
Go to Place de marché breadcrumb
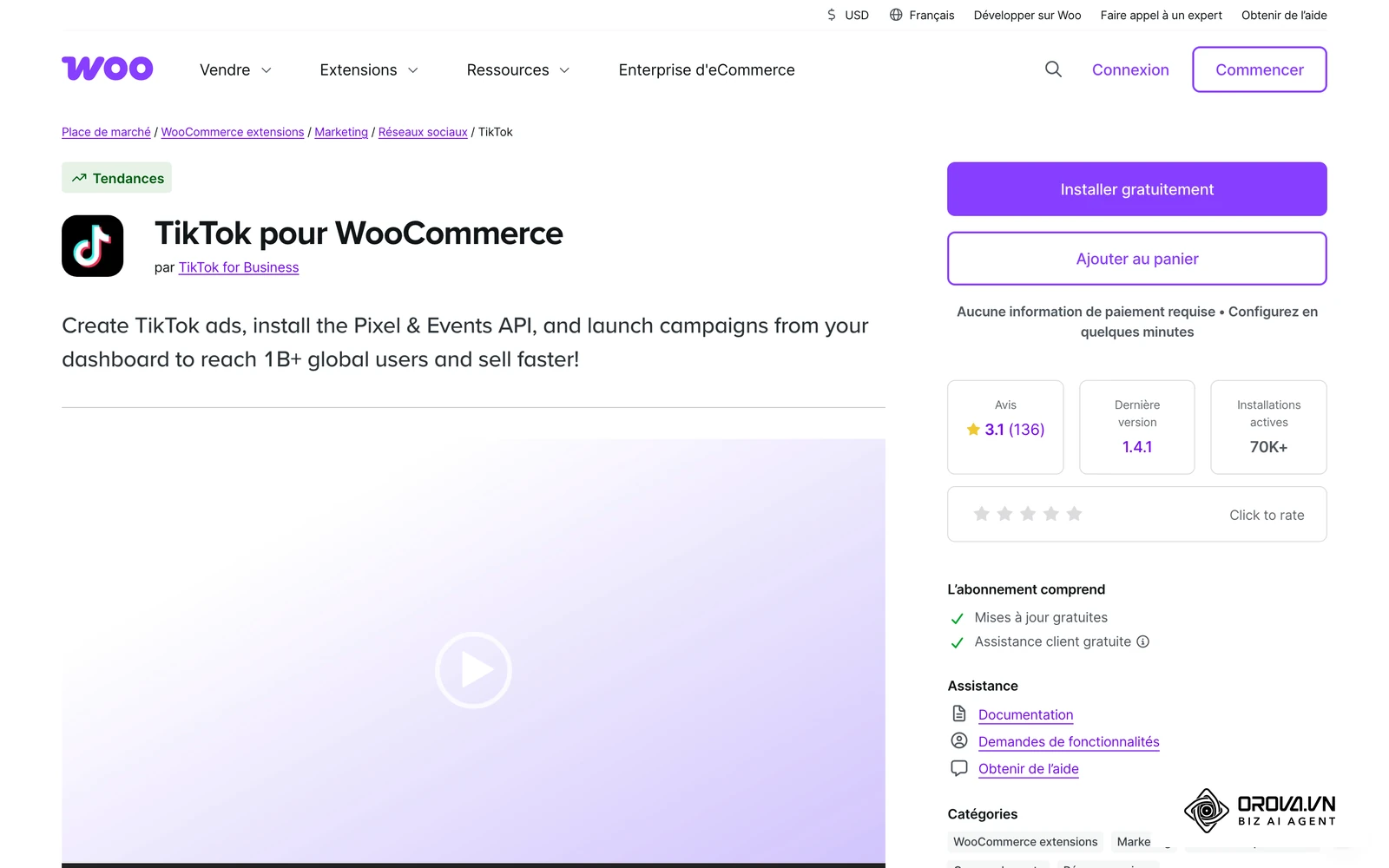click(106, 132)
